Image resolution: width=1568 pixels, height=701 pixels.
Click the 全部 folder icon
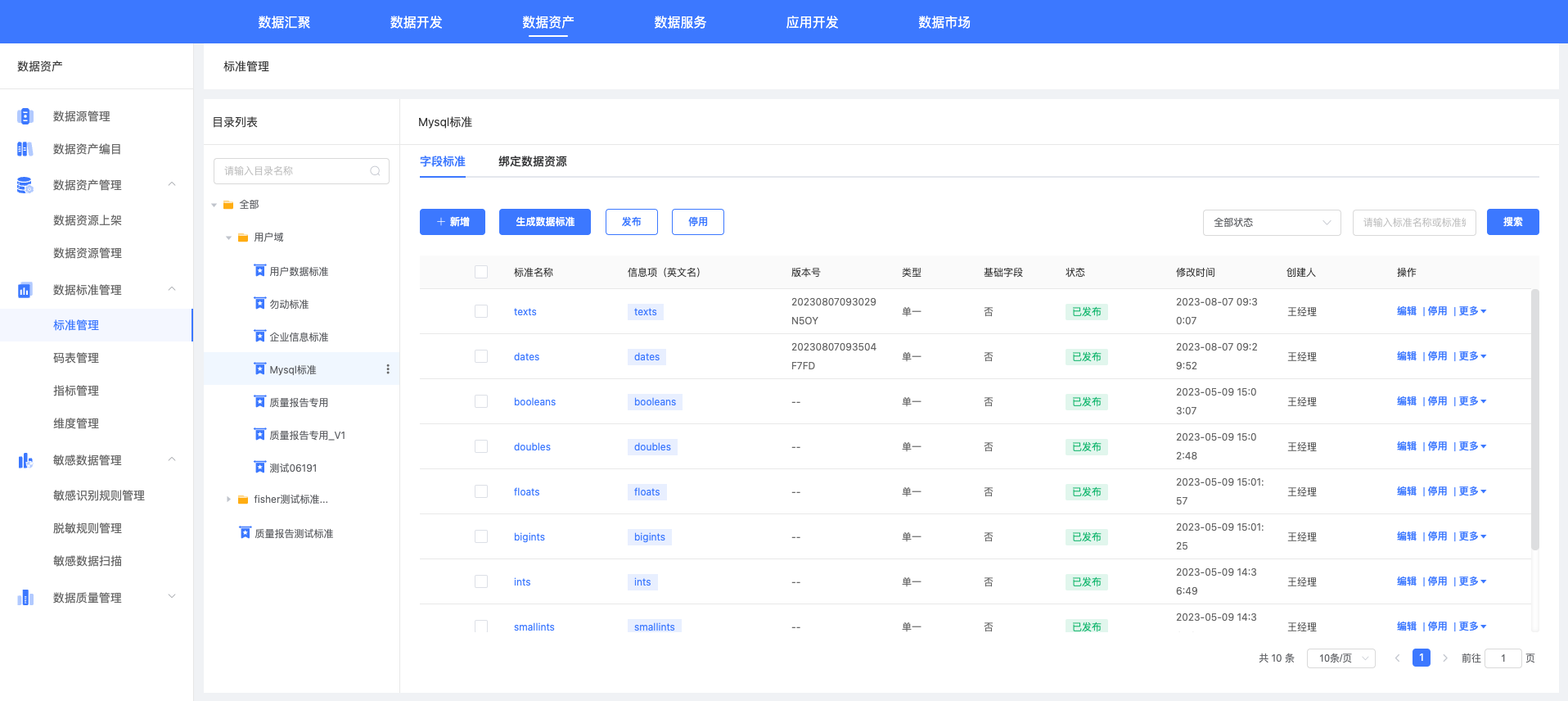pyautogui.click(x=228, y=205)
